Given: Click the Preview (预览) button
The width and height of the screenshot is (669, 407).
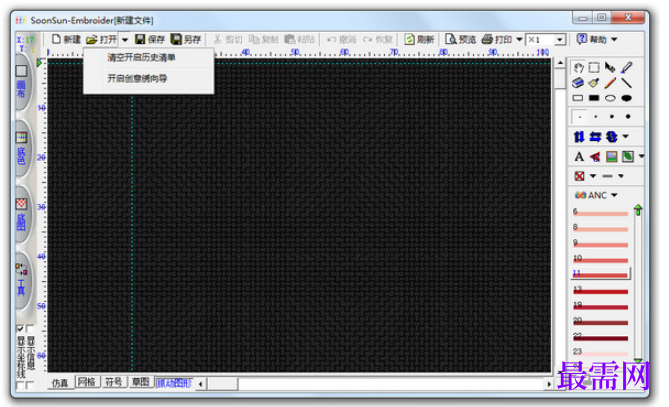Looking at the screenshot, I should [460, 39].
